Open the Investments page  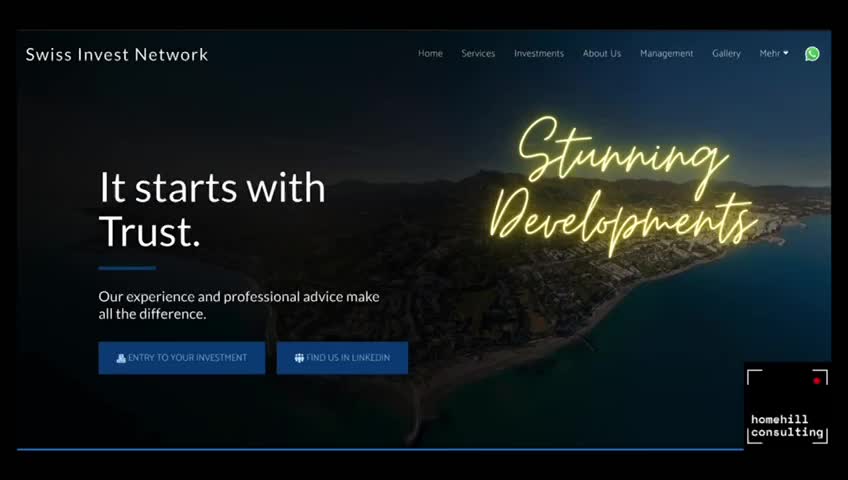coord(539,54)
